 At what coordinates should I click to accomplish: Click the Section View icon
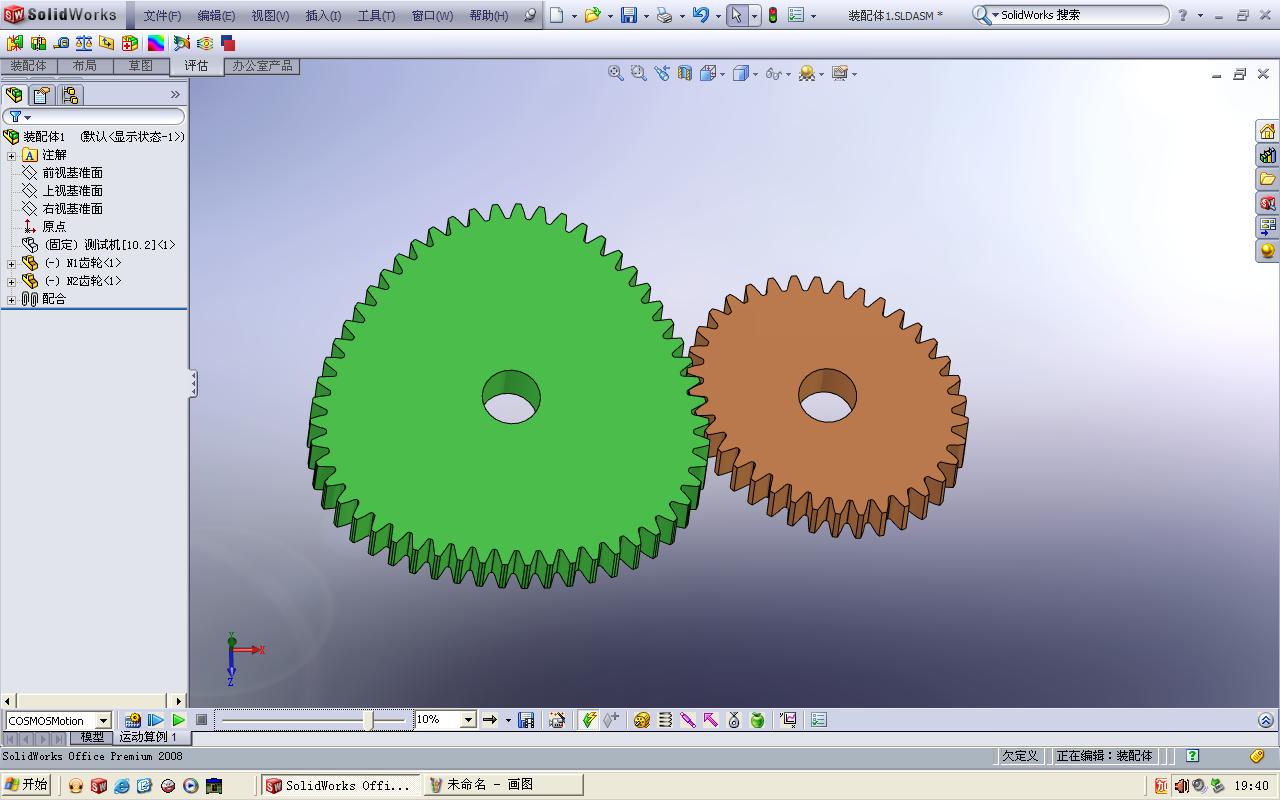pyautogui.click(x=685, y=73)
